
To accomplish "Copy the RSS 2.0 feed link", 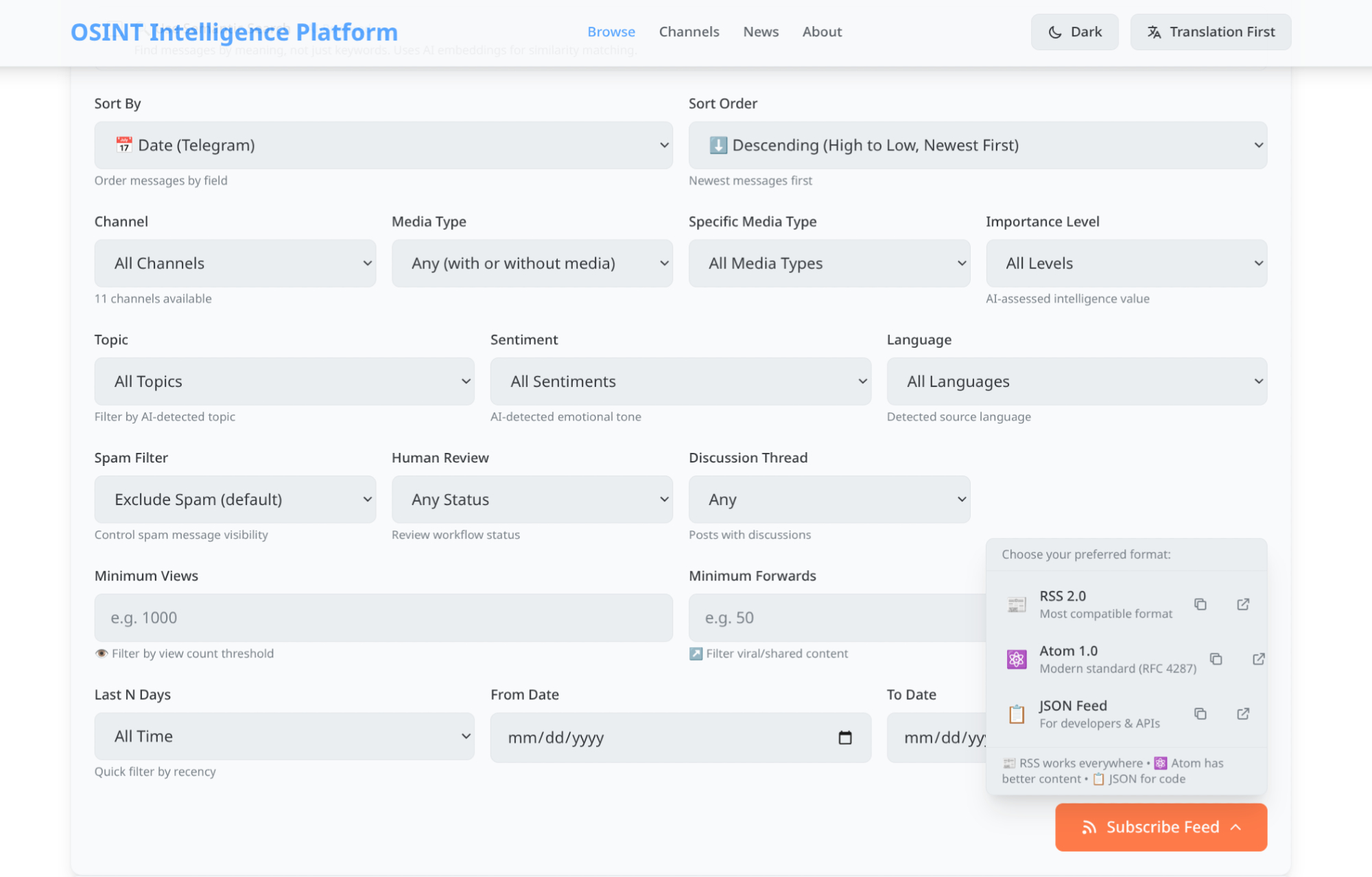I will tap(1200, 604).
